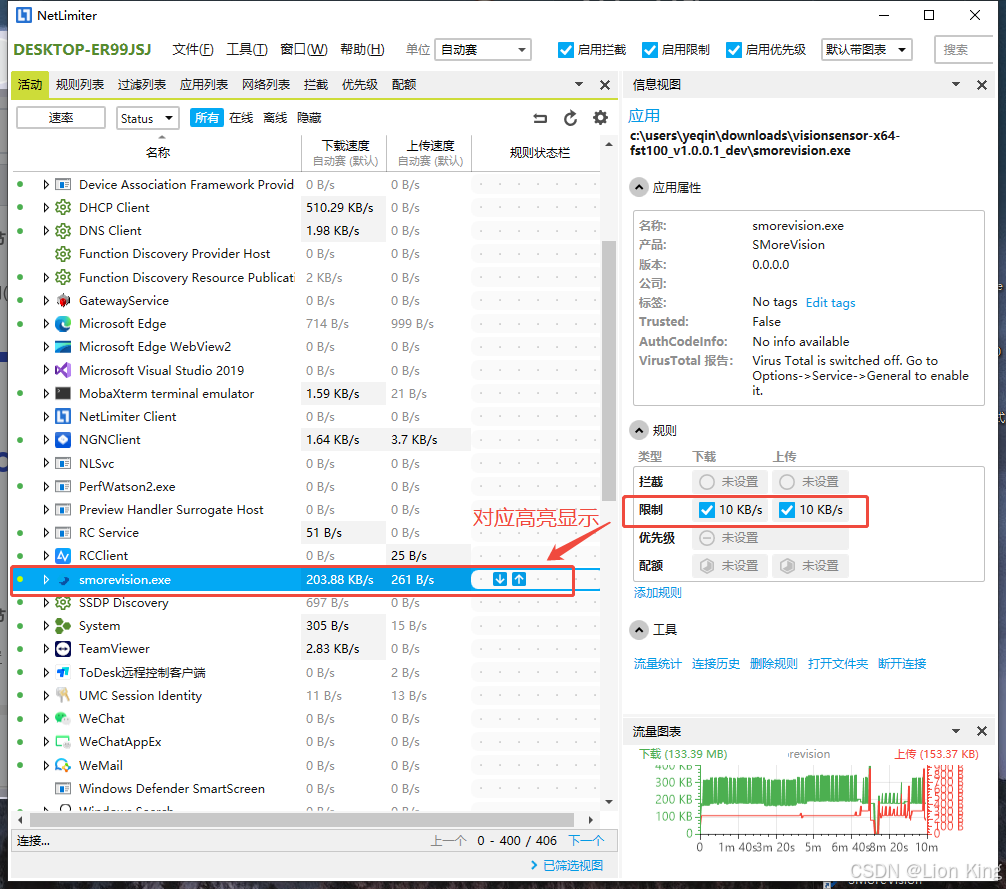1006x889 pixels.
Task: Open the 帮助(H) menu
Action: point(362,50)
